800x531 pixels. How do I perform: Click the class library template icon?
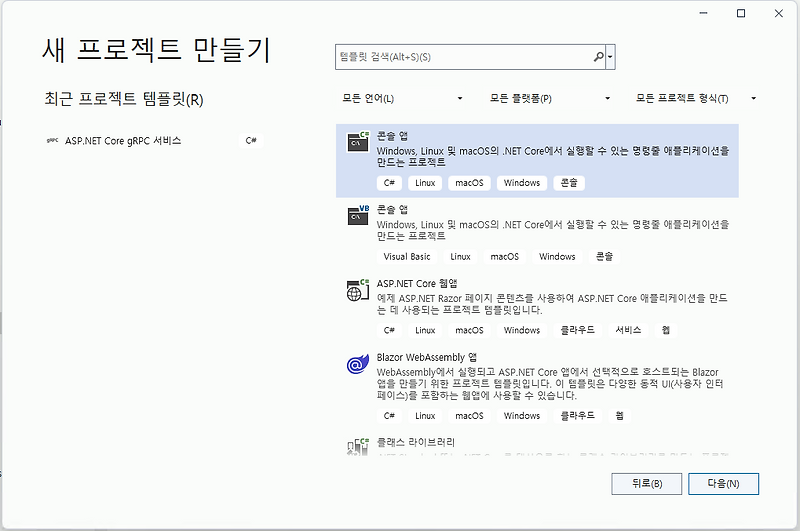(x=358, y=446)
